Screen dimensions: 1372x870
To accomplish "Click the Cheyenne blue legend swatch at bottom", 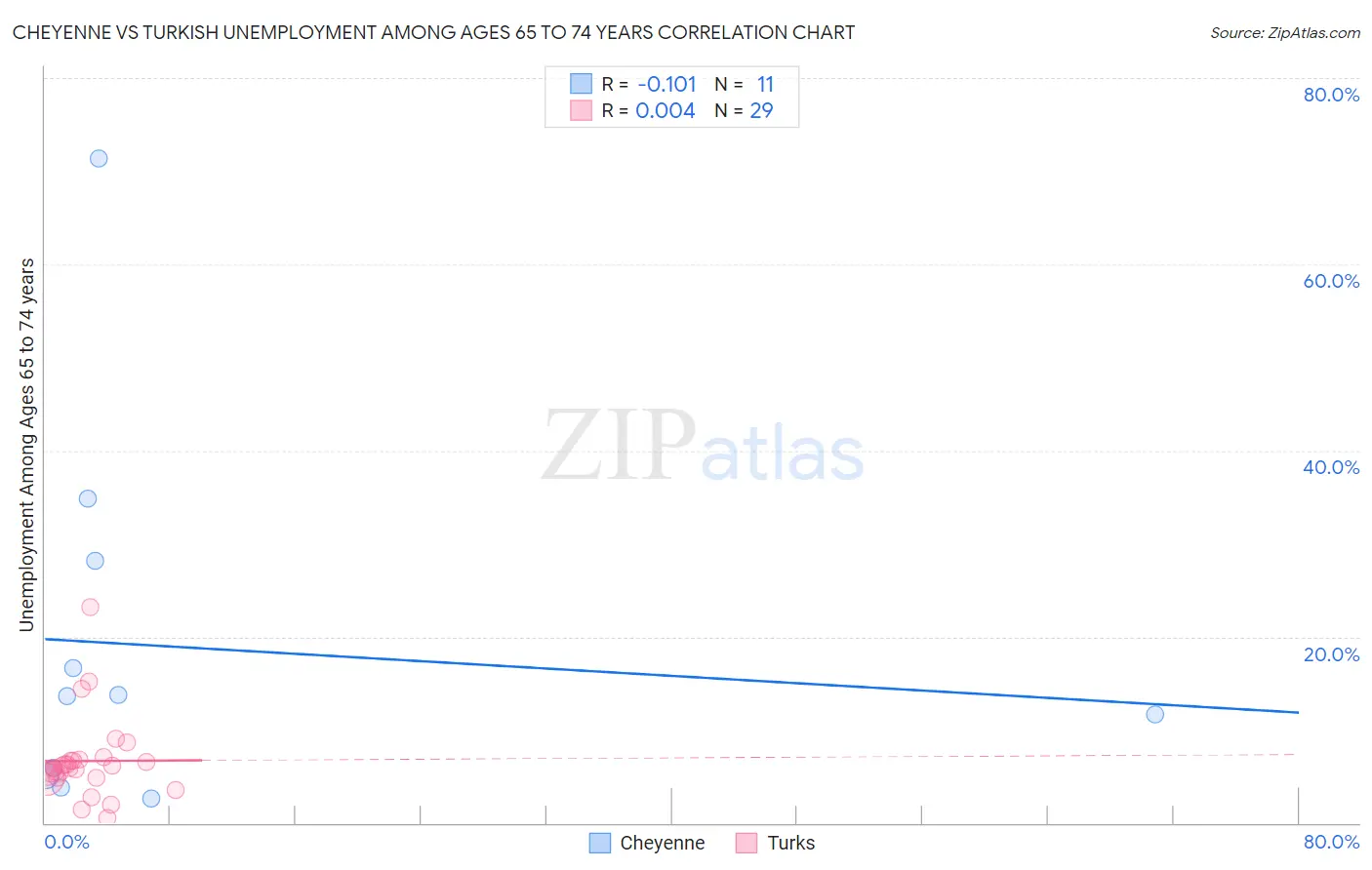I will tap(600, 843).
